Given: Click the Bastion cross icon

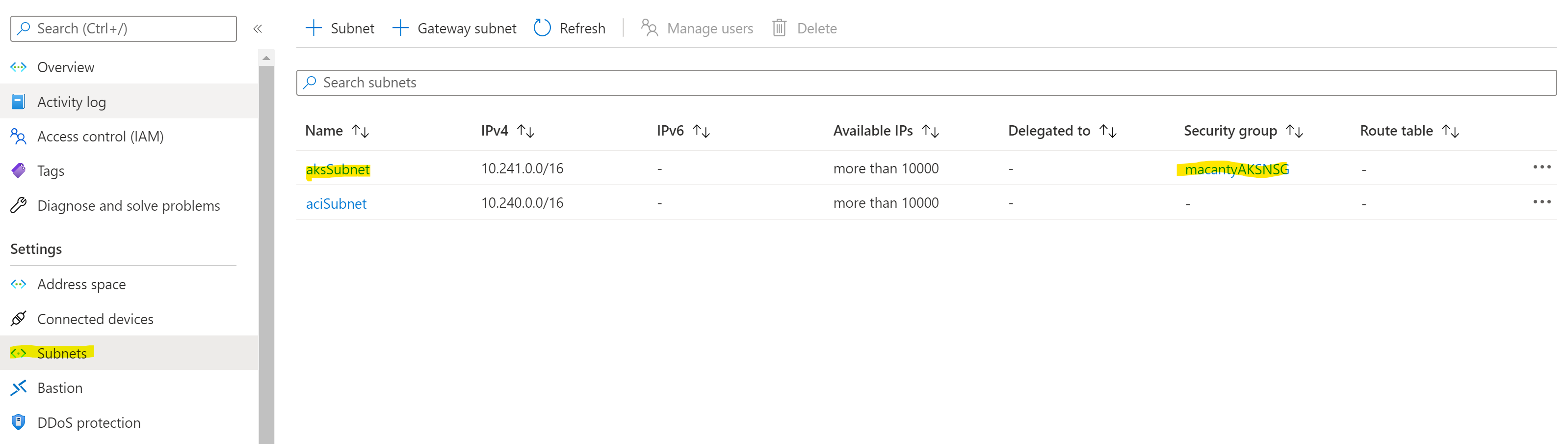Looking at the screenshot, I should pos(18,388).
